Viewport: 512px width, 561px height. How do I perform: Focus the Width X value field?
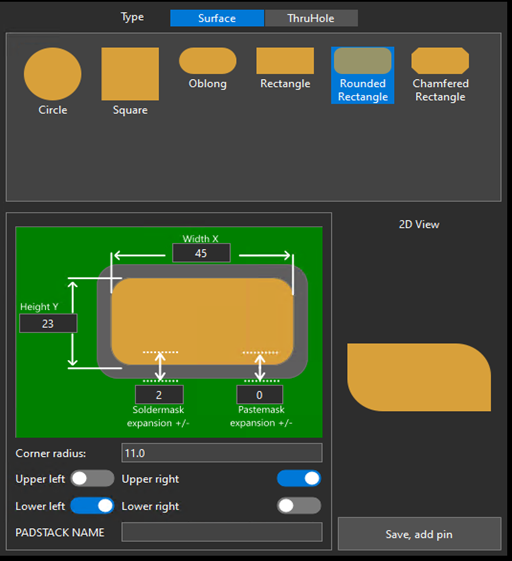click(201, 253)
